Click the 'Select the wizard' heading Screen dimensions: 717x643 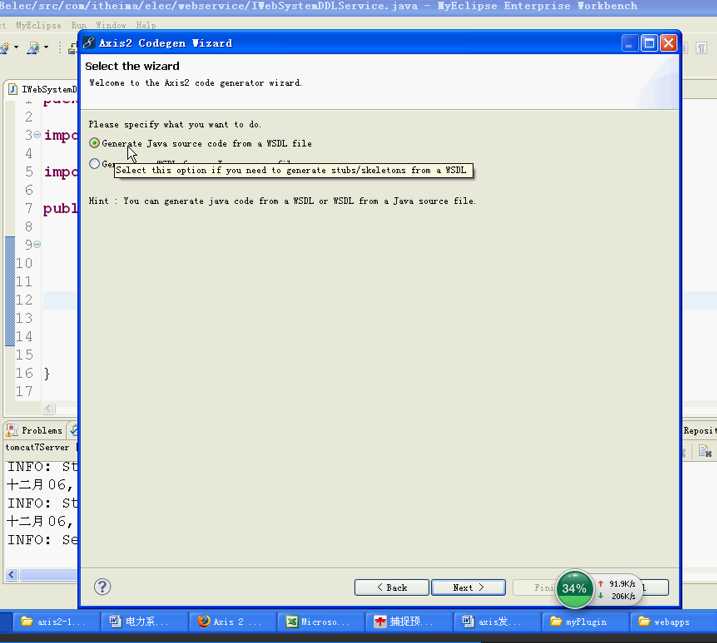click(132, 66)
